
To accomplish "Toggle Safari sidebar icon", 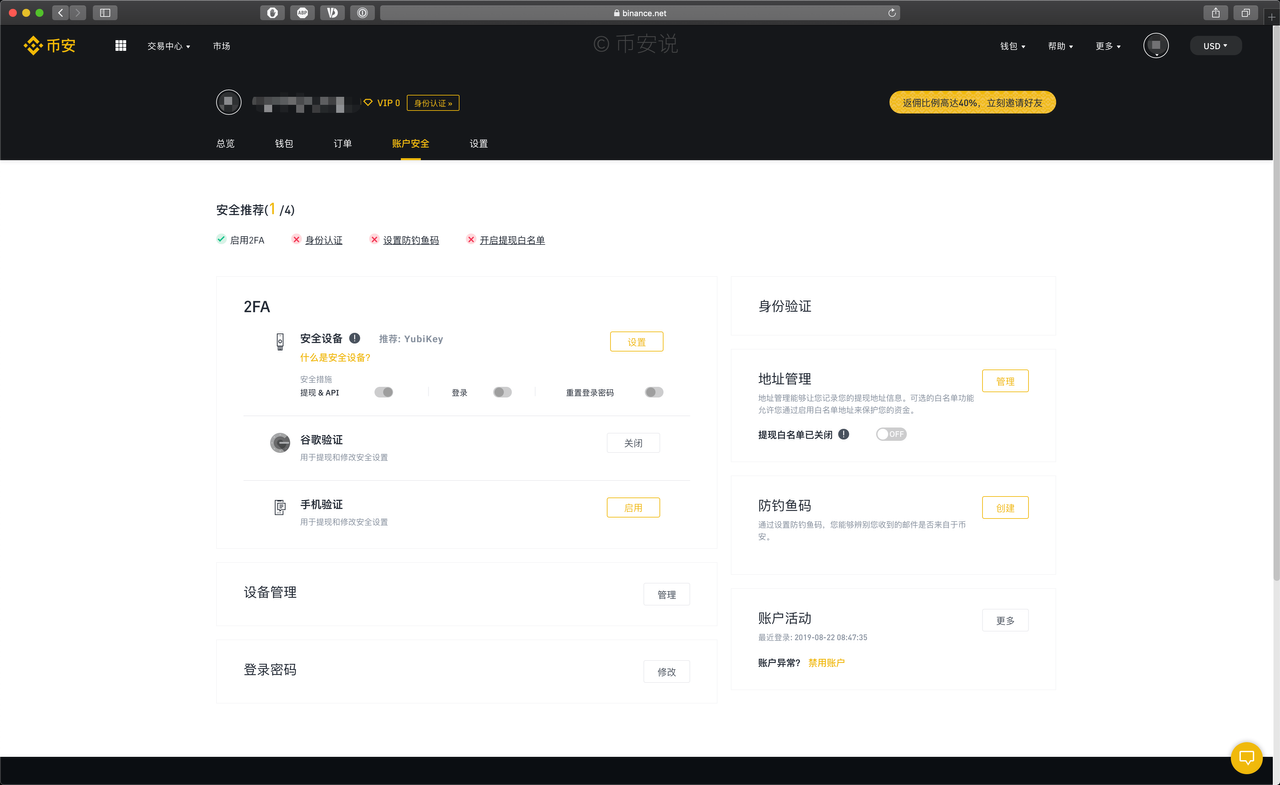I will 105,13.
